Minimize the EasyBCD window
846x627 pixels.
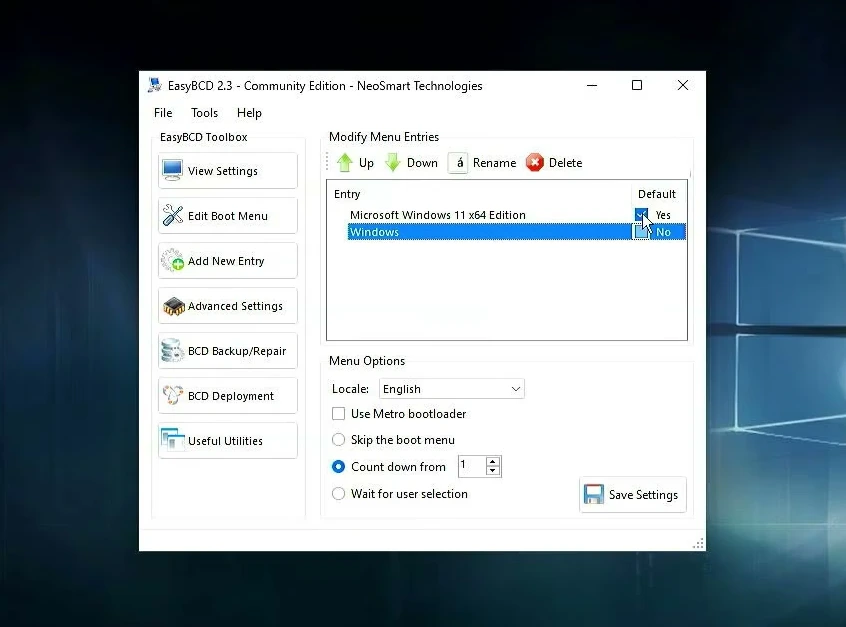[x=592, y=85]
